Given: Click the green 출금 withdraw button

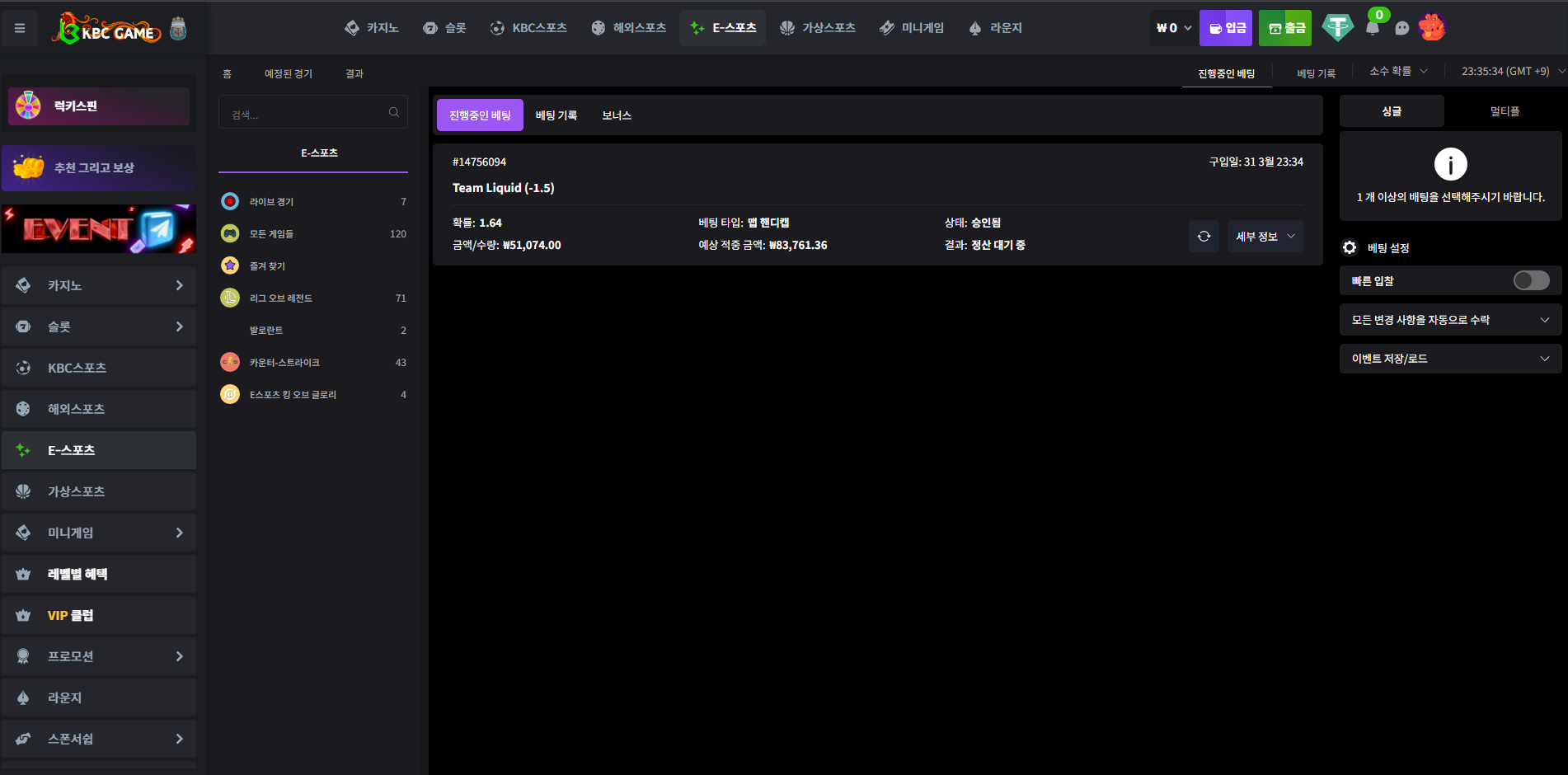Looking at the screenshot, I should click(x=1285, y=28).
